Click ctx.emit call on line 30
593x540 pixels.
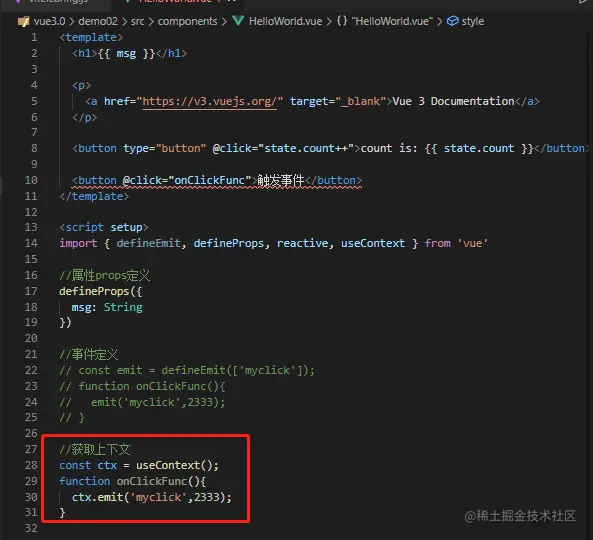click(152, 497)
